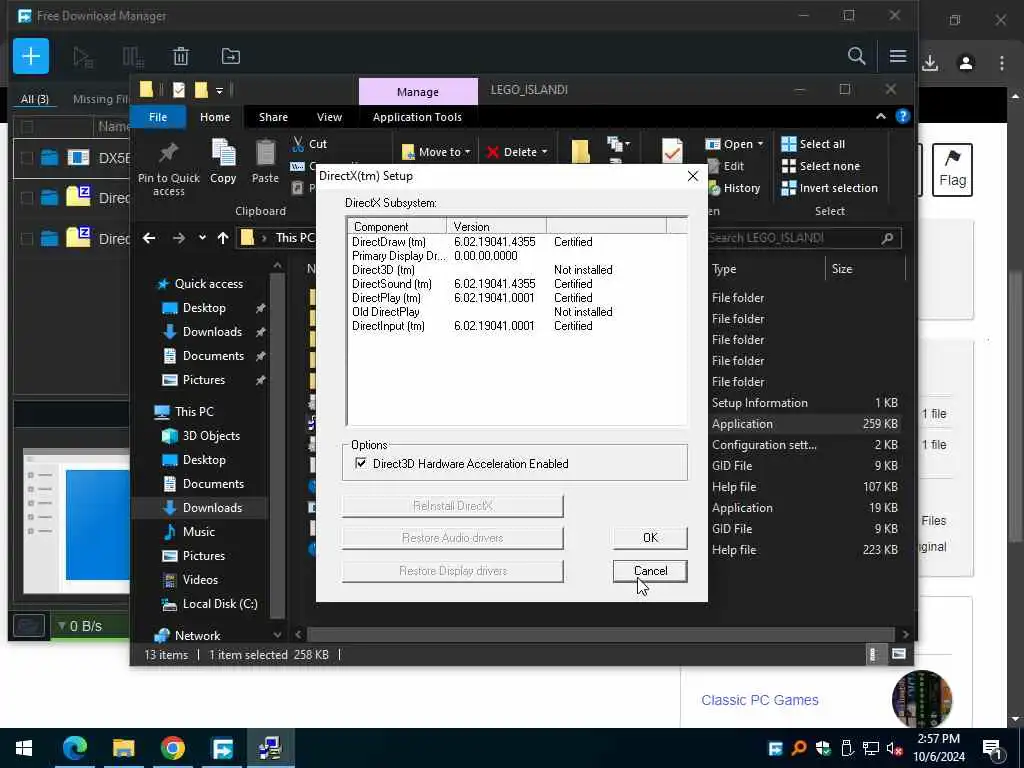The width and height of the screenshot is (1024, 768).
Task: Click the Windows Start button
Action: (x=24, y=748)
